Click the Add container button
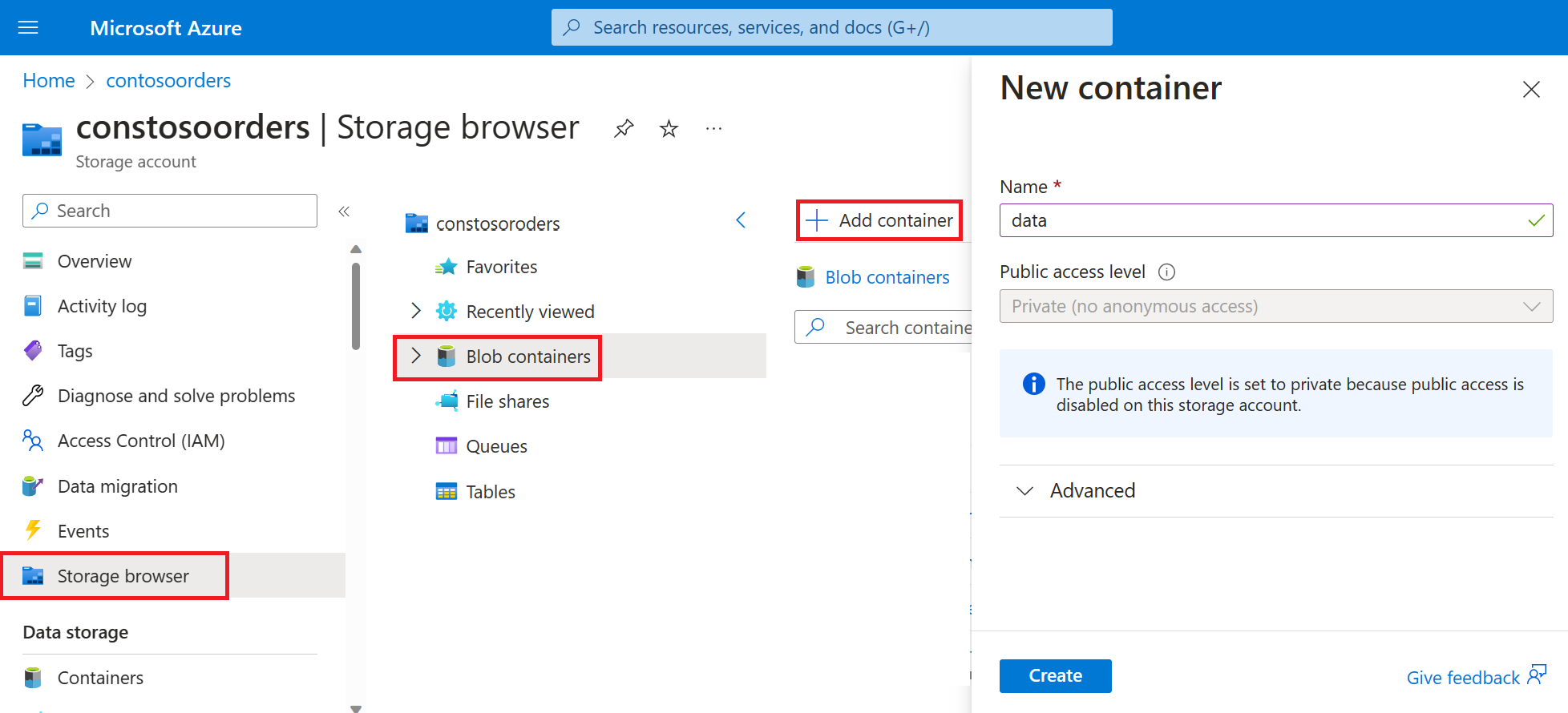This screenshot has height=713, width=1568. coord(879,220)
